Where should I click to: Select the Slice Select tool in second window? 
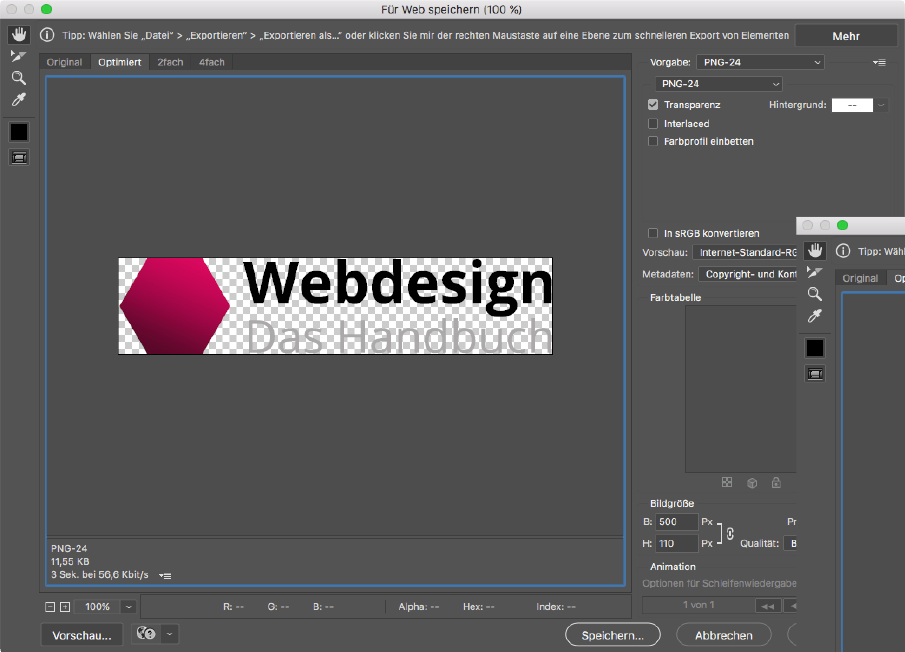click(x=814, y=272)
